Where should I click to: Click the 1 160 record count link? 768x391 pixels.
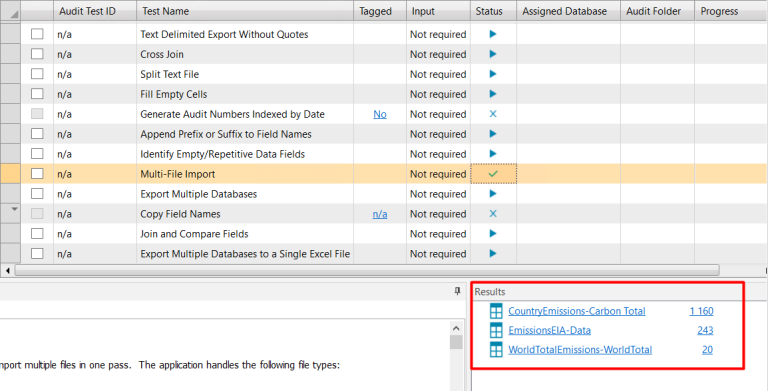[x=701, y=311]
